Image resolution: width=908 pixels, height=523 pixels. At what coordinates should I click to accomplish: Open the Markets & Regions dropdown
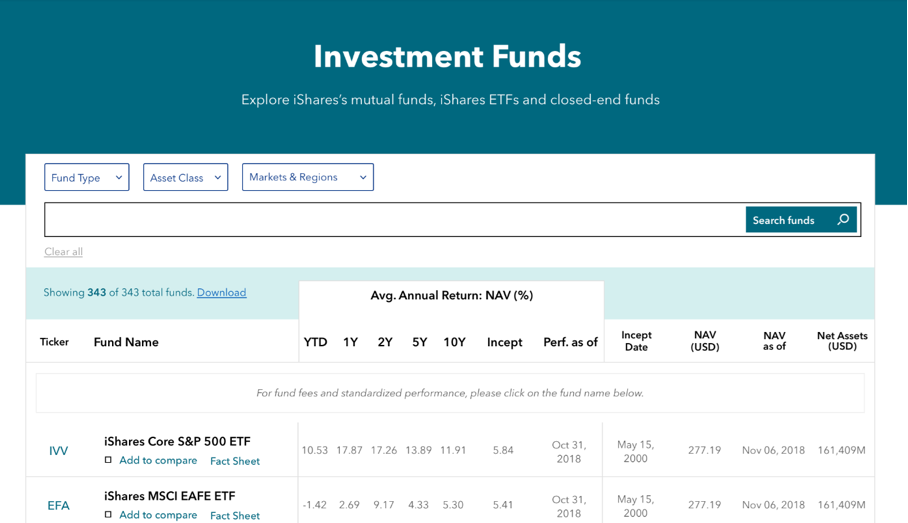[x=308, y=177]
